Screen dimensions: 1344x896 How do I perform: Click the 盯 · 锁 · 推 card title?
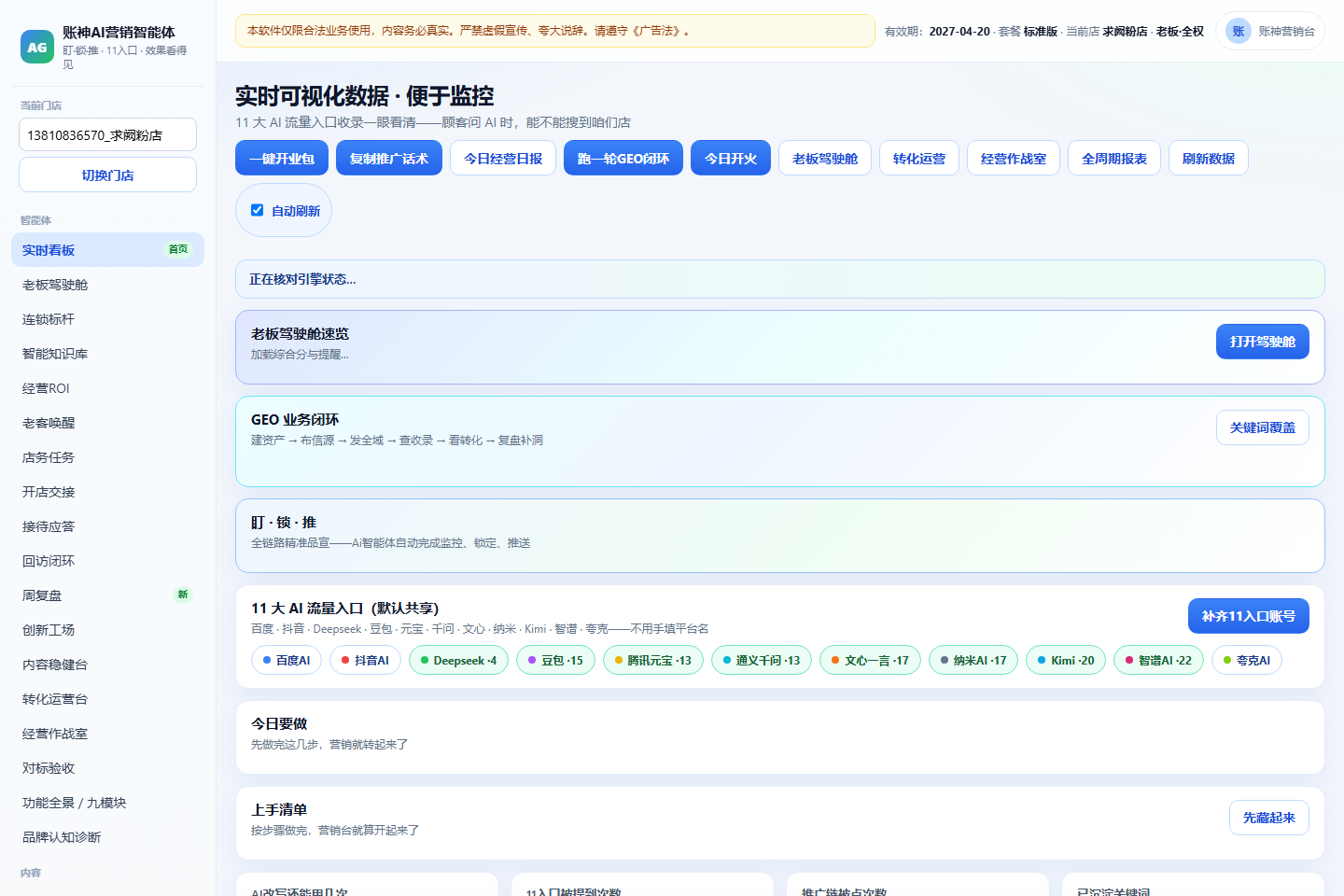tap(284, 522)
